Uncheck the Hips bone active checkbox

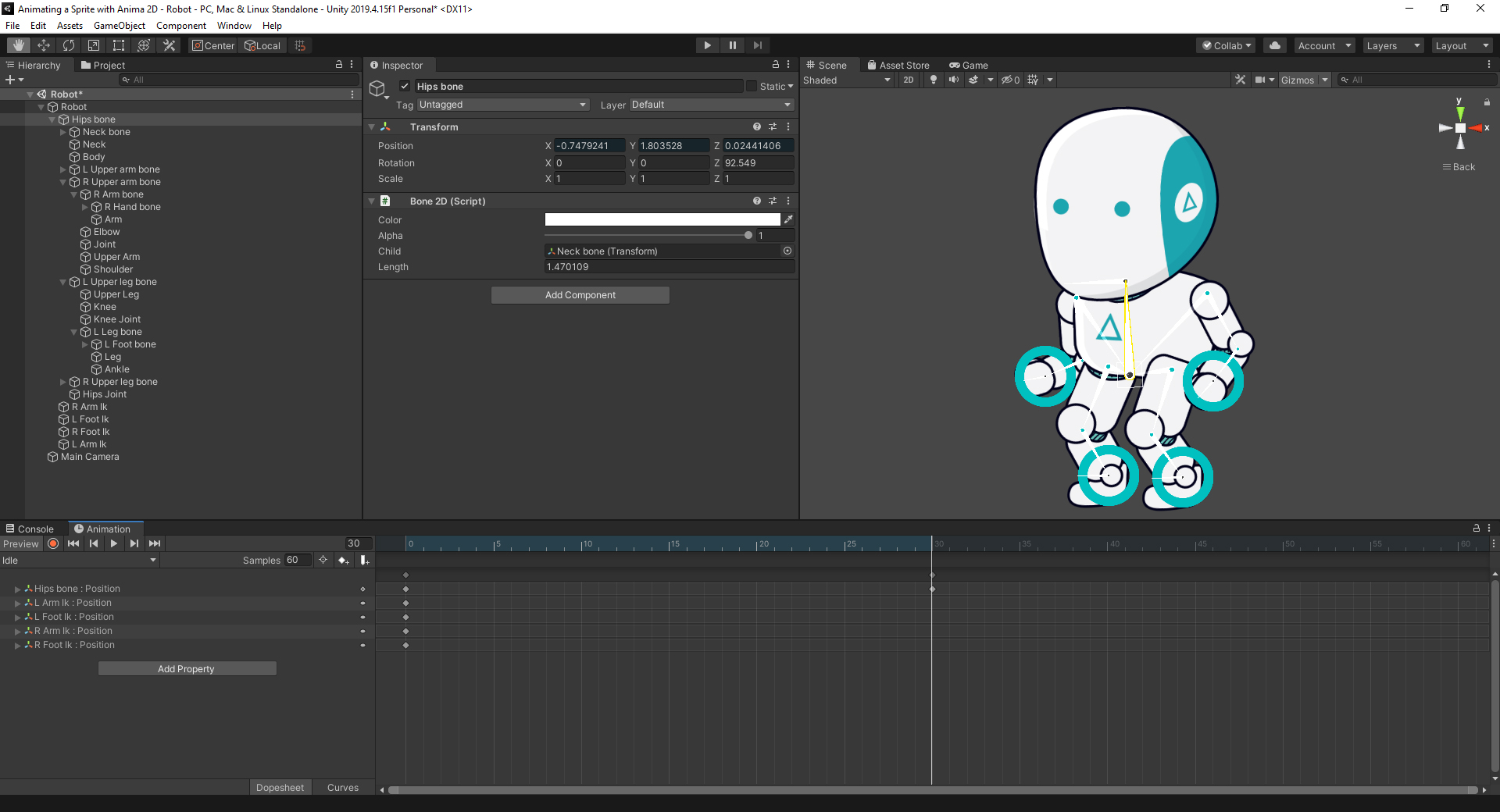point(405,86)
